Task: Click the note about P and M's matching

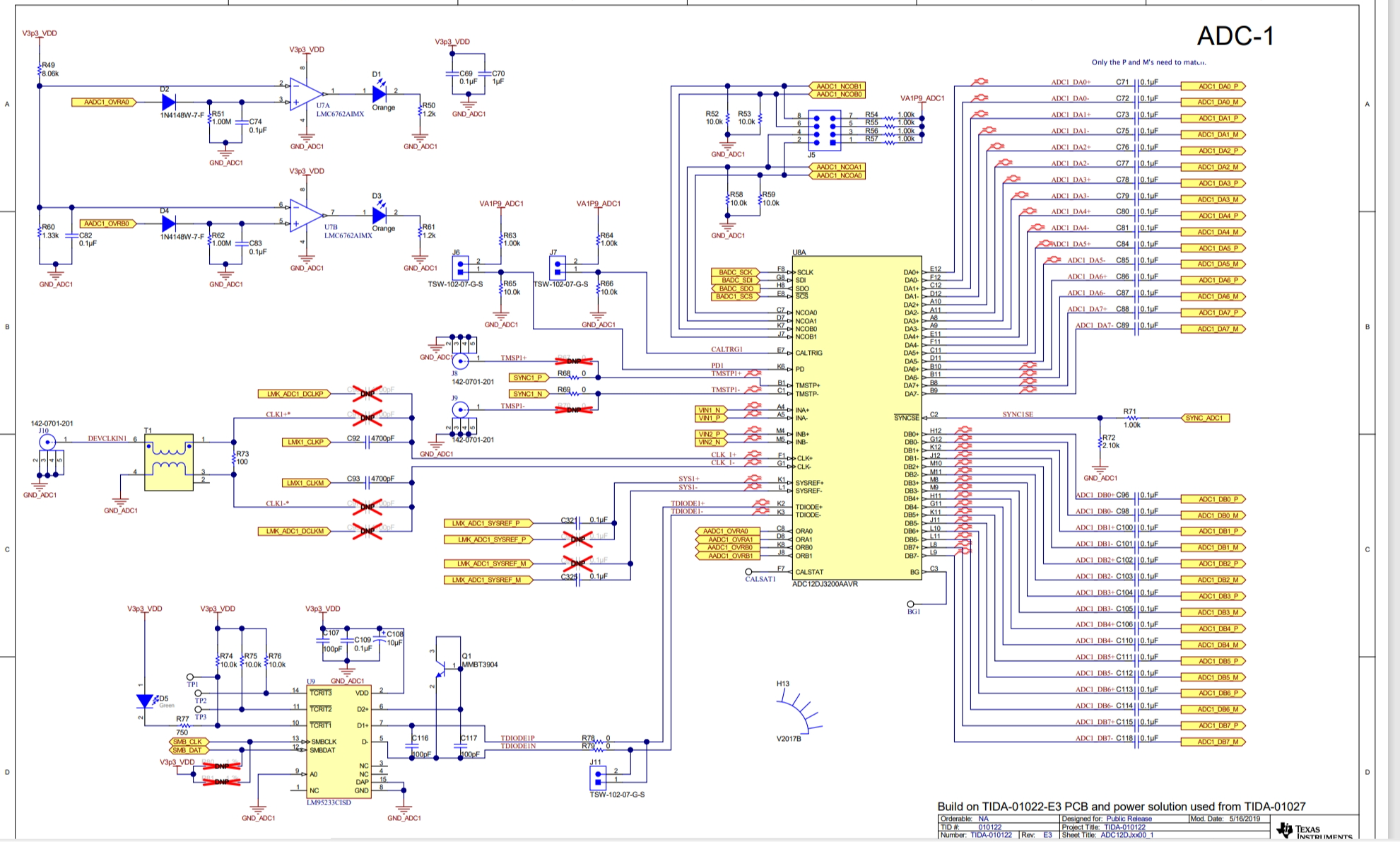Action: (1148, 62)
